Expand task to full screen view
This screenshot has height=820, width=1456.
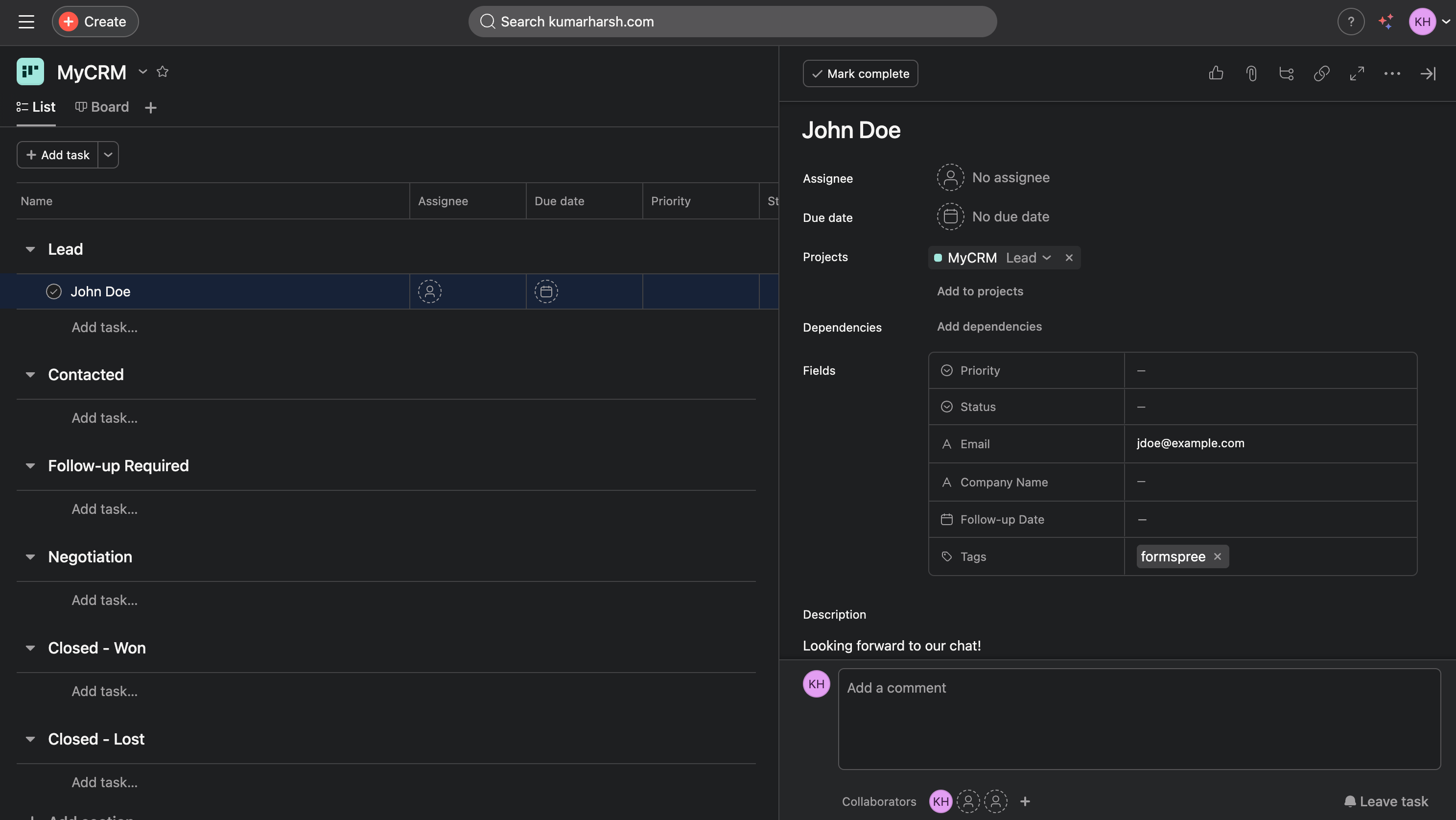[x=1357, y=73]
